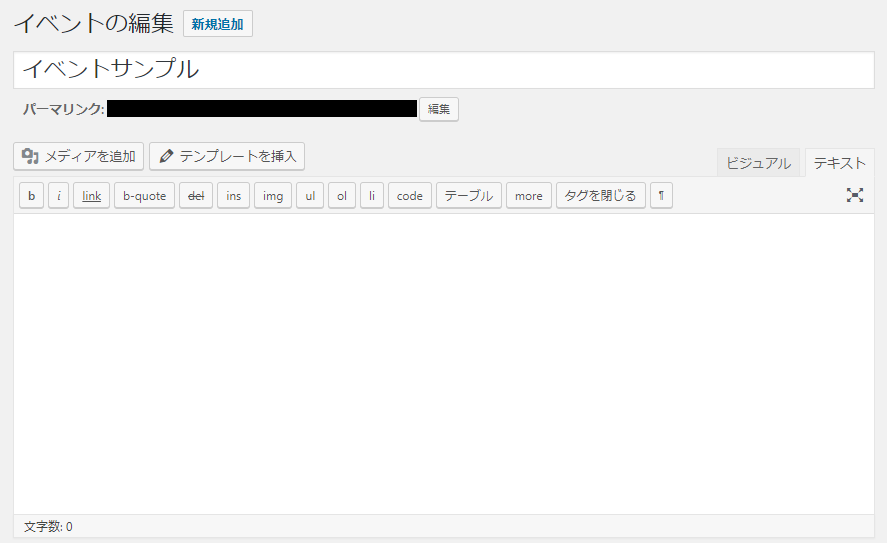The width and height of the screenshot is (887, 543).
Task: Click テンプレートを挿入 button
Action: click(x=227, y=156)
